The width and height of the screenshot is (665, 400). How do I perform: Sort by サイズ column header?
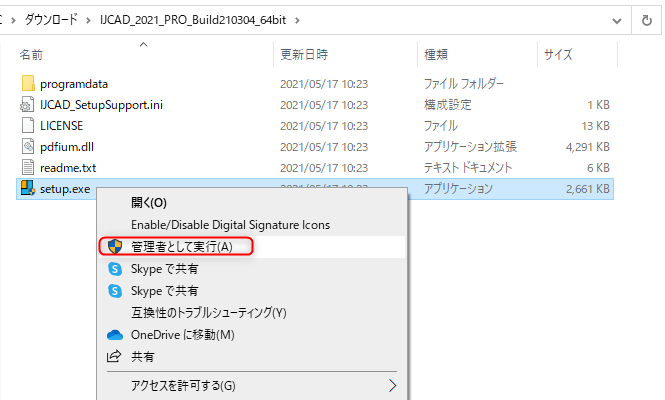[559, 55]
